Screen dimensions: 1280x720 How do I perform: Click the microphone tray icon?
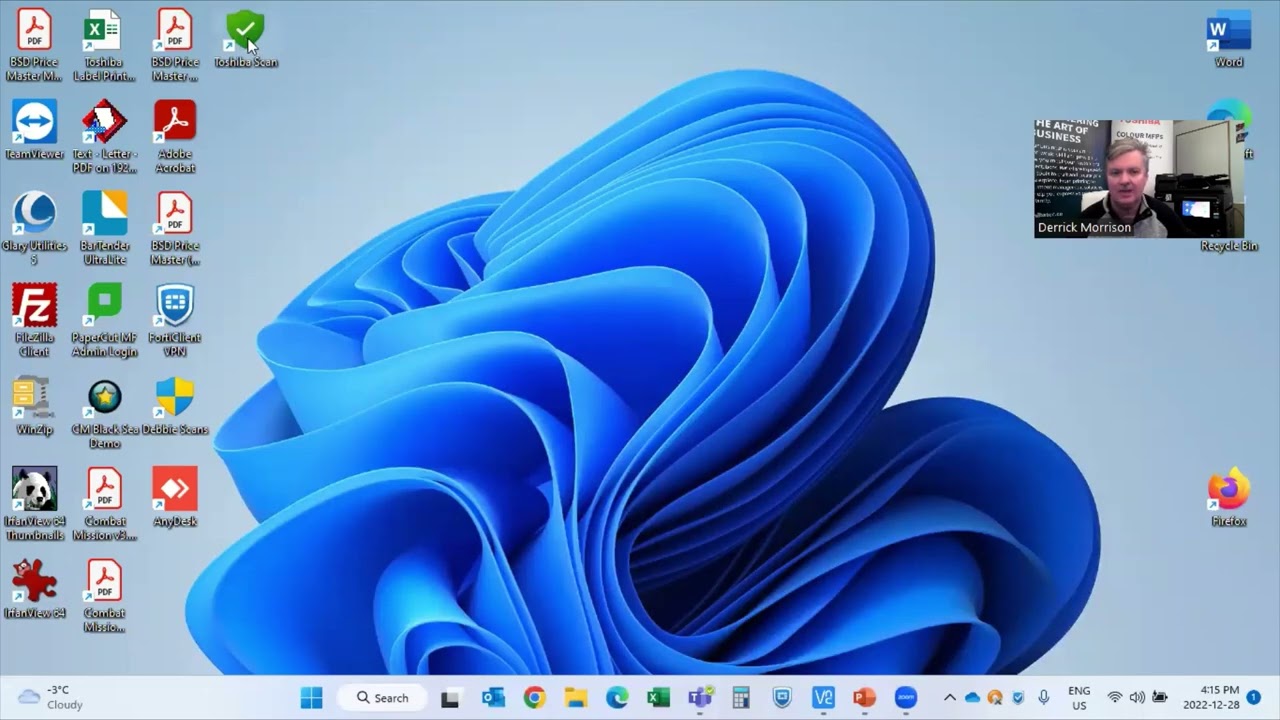[1043, 697]
